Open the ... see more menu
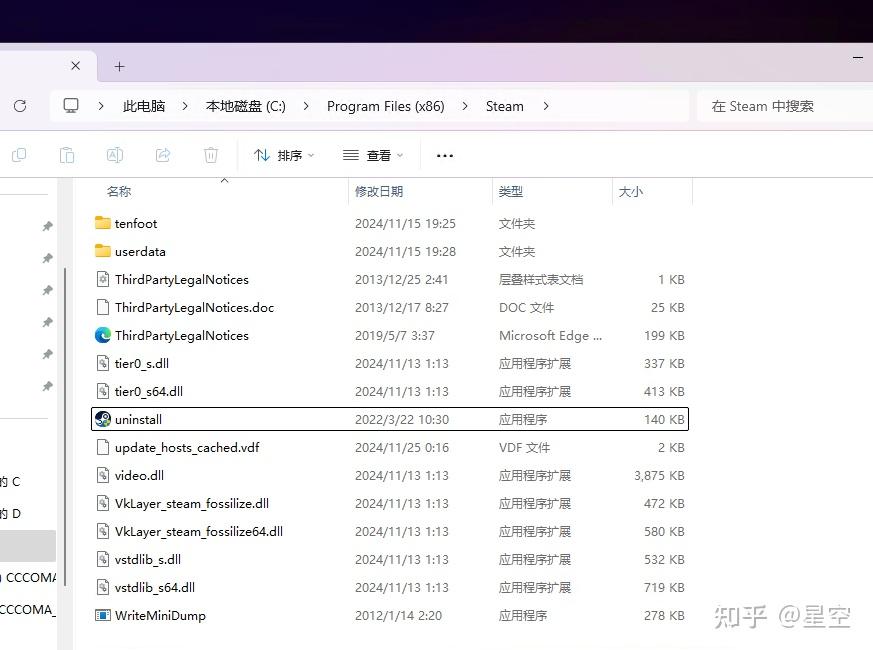 pos(444,155)
